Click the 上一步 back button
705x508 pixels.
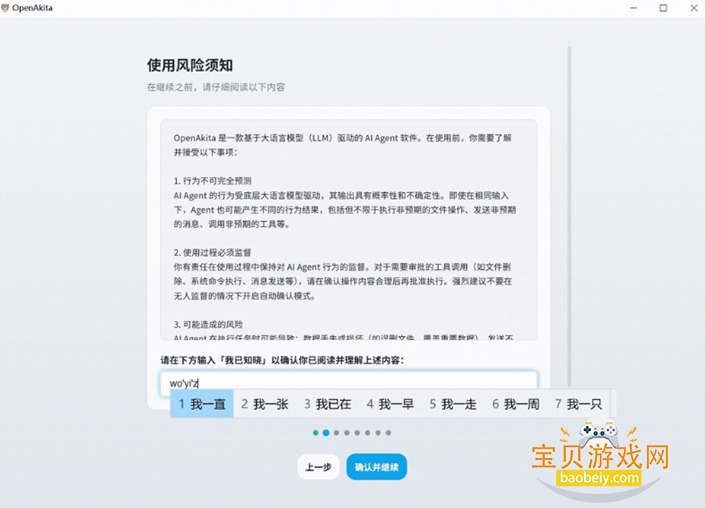pos(318,467)
